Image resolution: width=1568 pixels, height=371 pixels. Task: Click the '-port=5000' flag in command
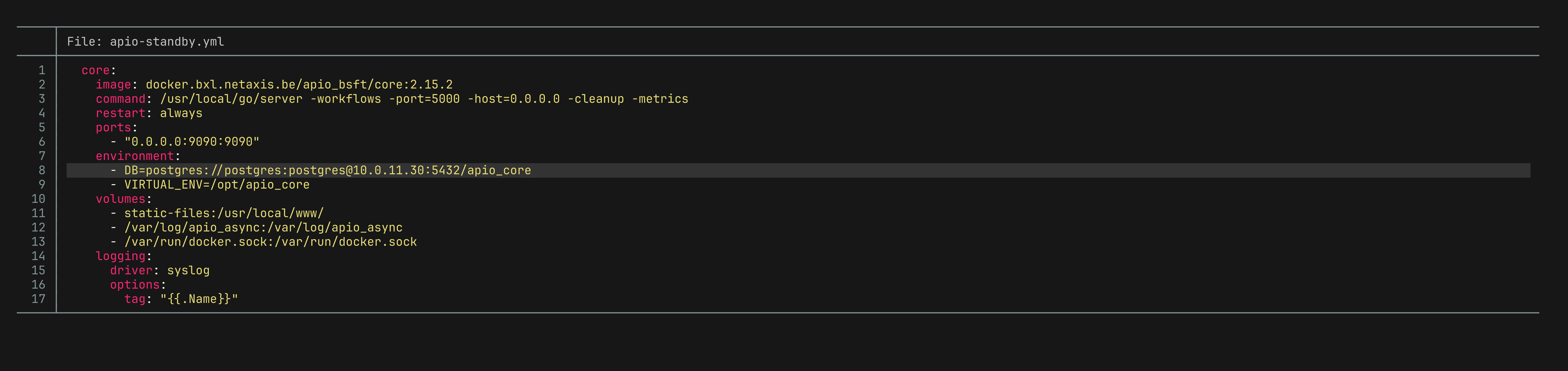coord(424,99)
